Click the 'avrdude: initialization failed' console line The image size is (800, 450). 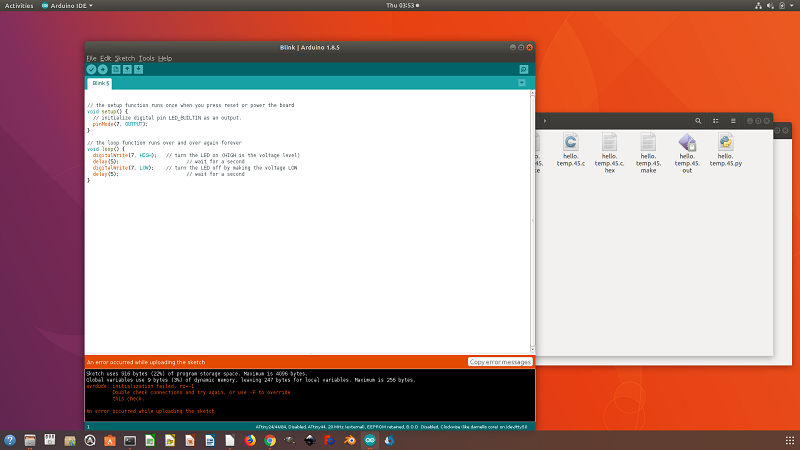tap(140, 386)
